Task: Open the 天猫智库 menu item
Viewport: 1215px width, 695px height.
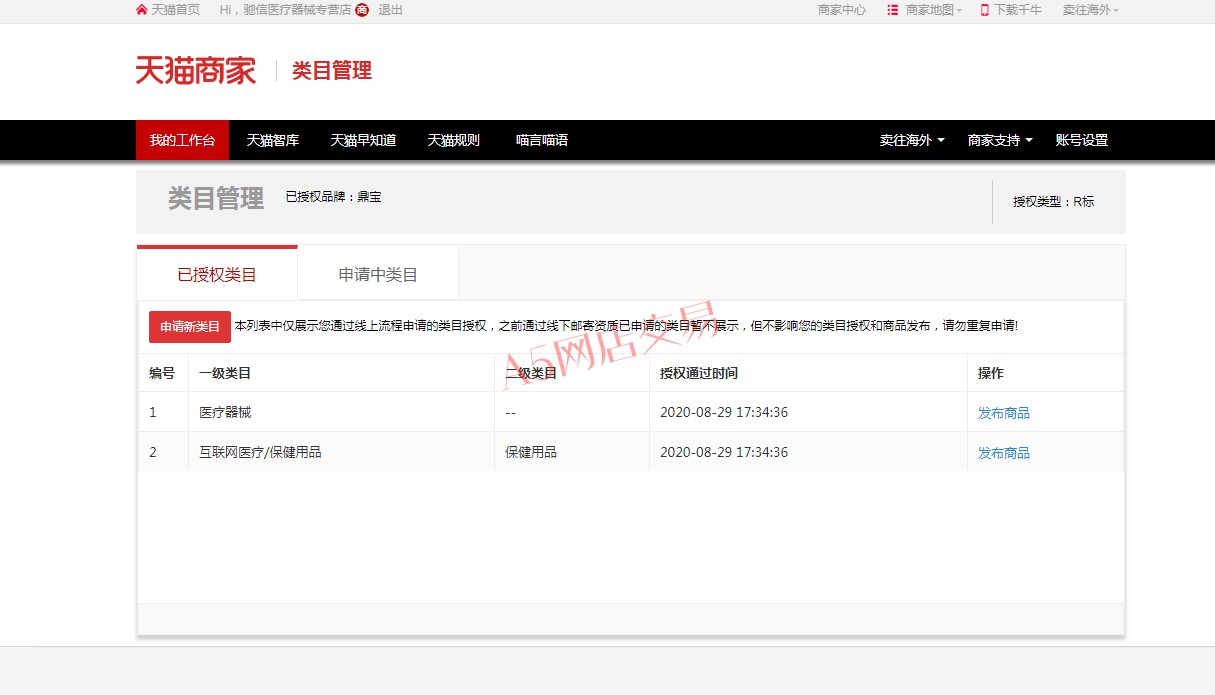Action: pyautogui.click(x=273, y=140)
